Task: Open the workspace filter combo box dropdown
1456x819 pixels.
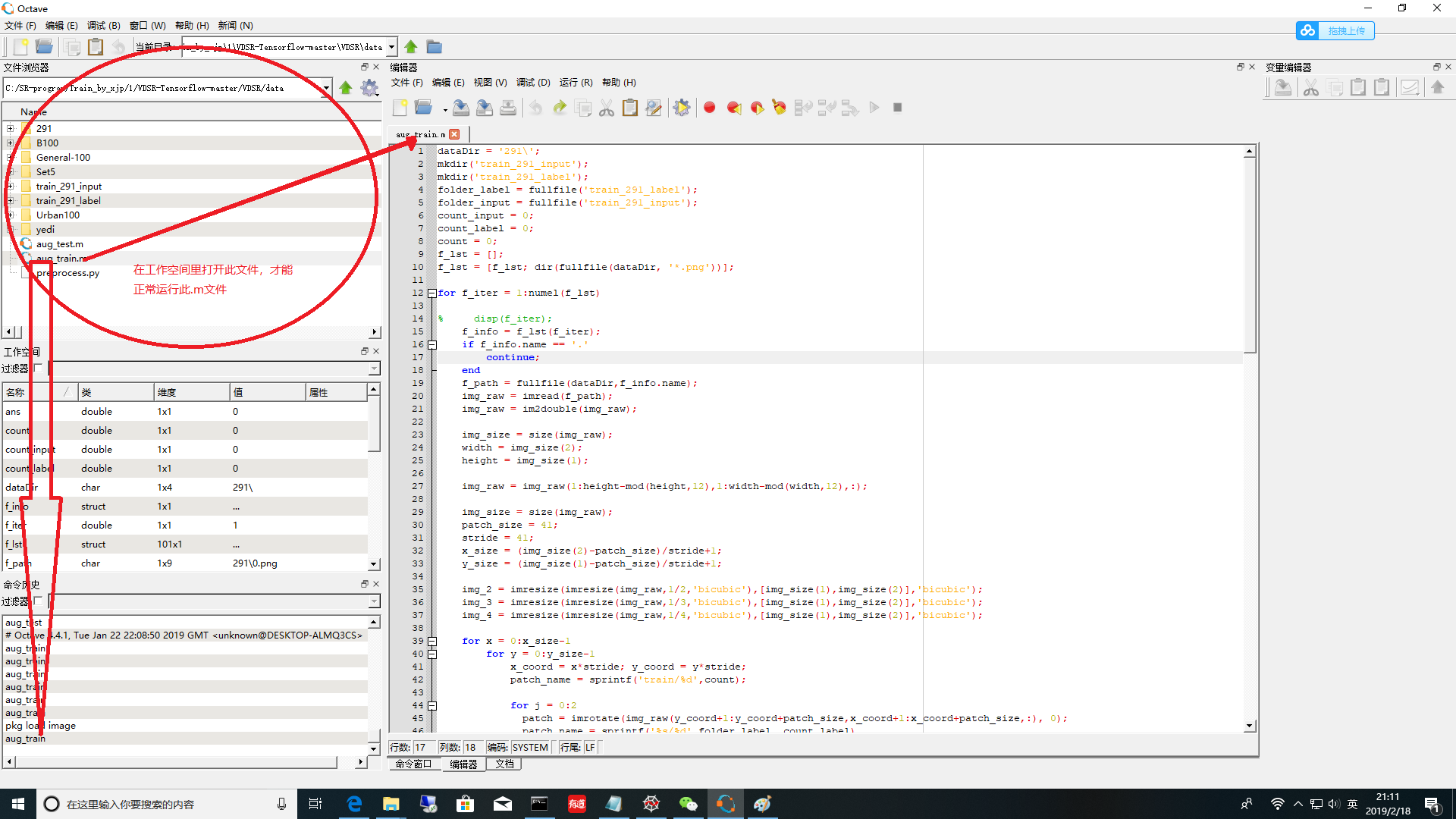Action: pos(374,369)
